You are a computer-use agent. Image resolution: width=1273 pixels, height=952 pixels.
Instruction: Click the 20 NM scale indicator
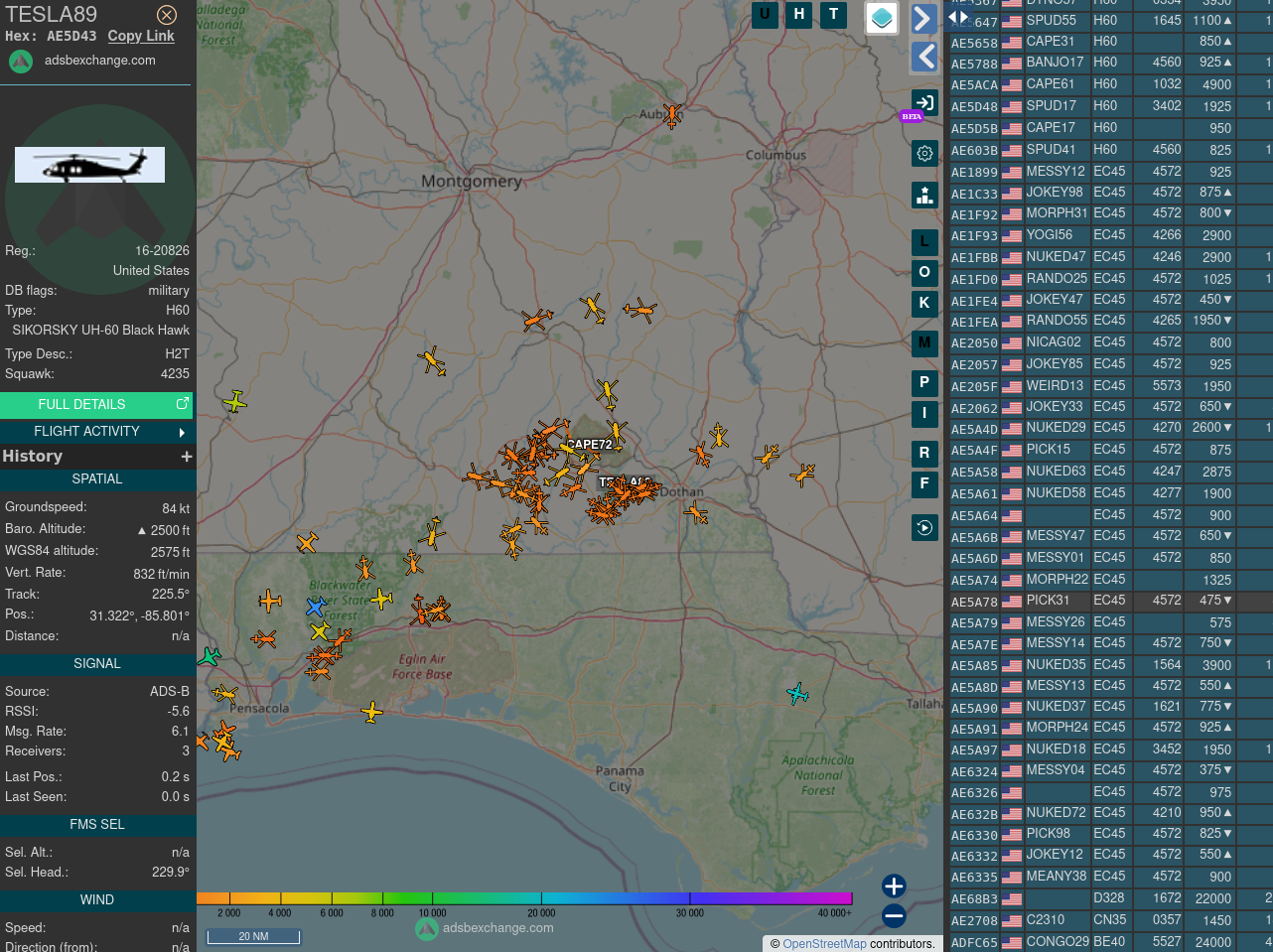coord(253,936)
